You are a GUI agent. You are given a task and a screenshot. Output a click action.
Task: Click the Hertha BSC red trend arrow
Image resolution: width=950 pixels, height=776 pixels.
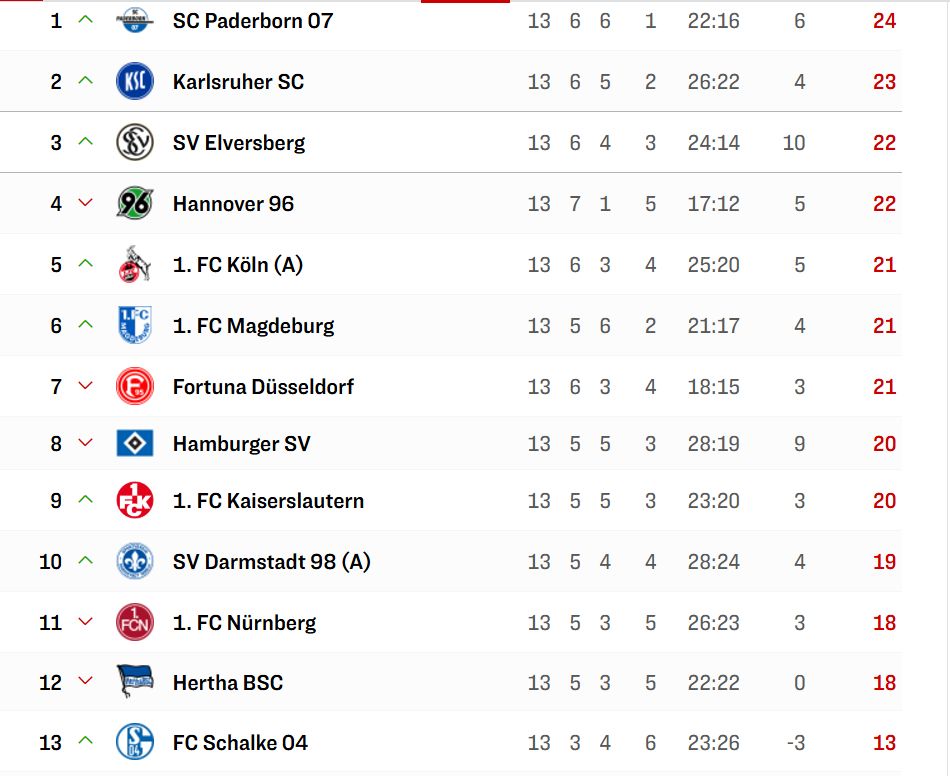[85, 681]
